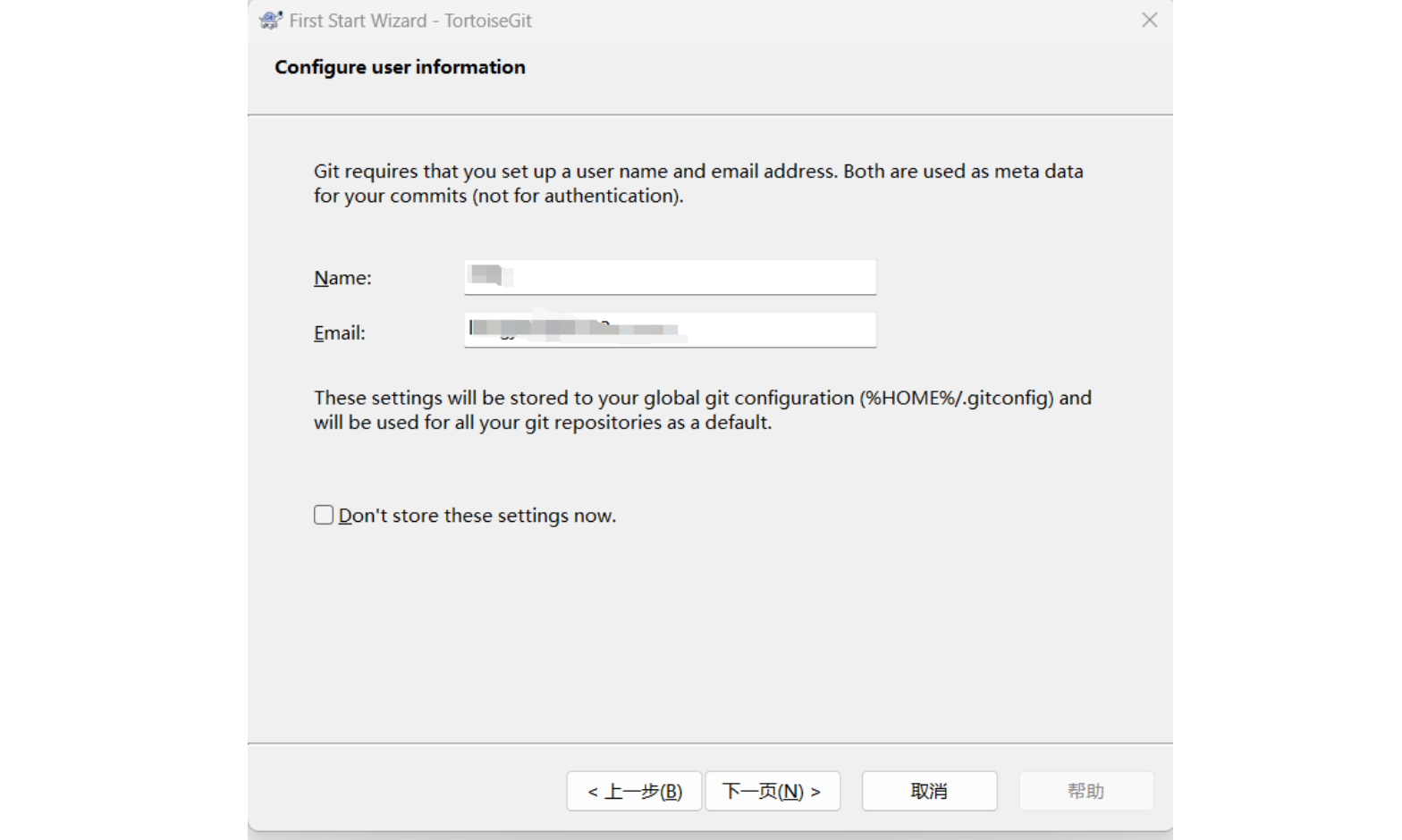Click the Email: label

(x=340, y=332)
